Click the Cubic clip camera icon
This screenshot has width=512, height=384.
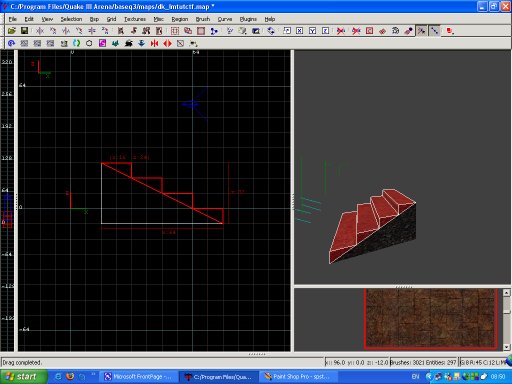pos(256,31)
